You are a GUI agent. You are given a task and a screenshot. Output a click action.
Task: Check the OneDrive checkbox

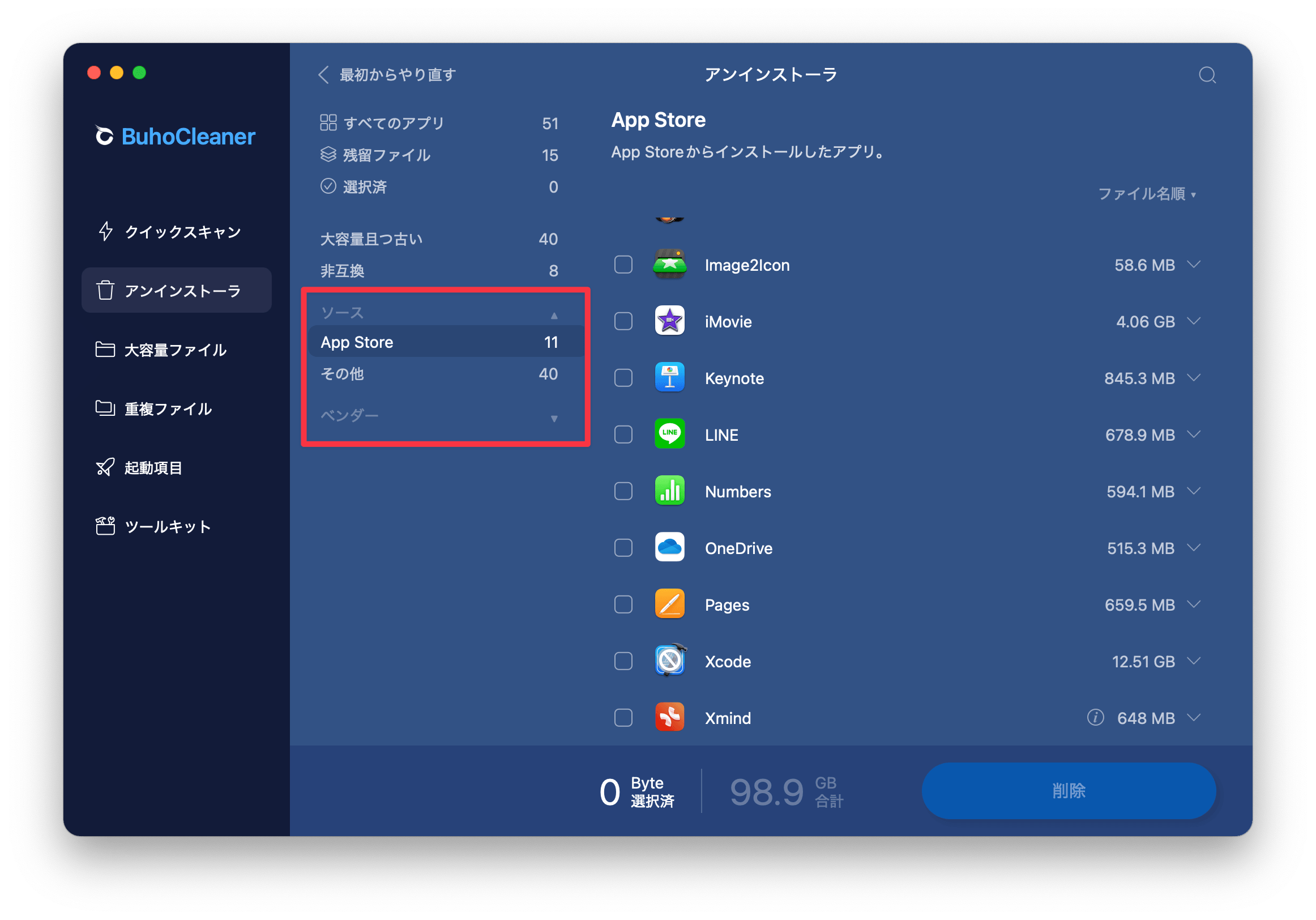point(623,548)
